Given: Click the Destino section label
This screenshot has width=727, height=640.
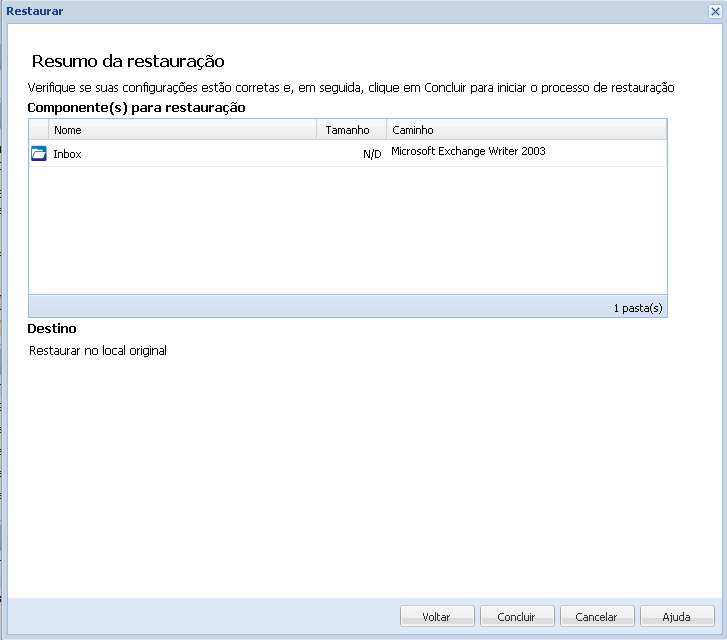Looking at the screenshot, I should [x=52, y=328].
